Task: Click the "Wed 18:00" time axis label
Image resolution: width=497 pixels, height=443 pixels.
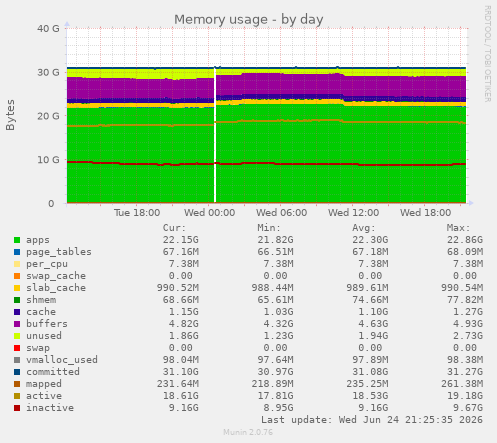Action: (x=425, y=213)
